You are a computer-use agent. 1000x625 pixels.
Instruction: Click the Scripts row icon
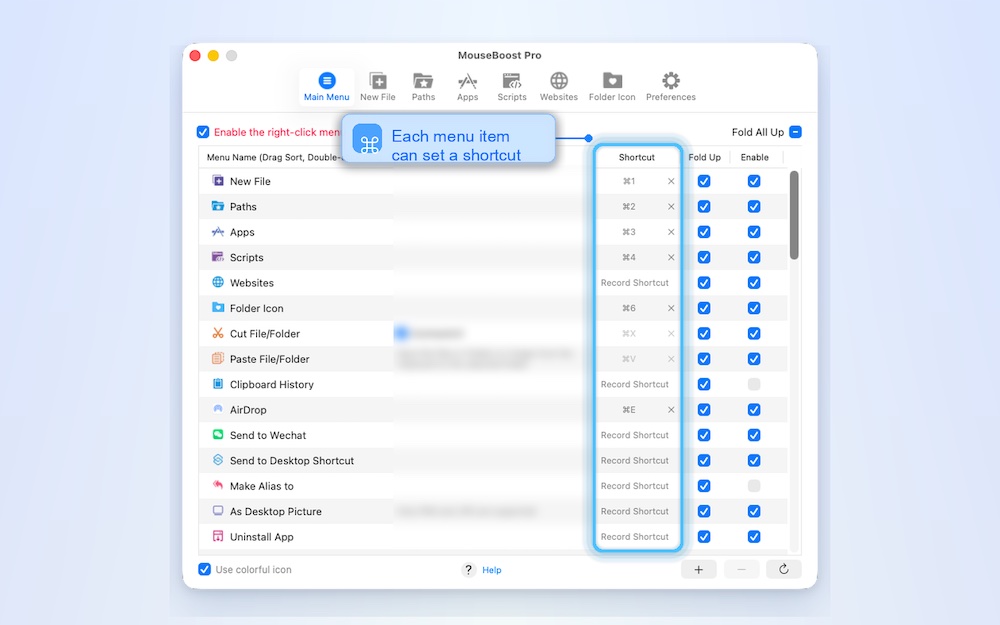coord(217,257)
